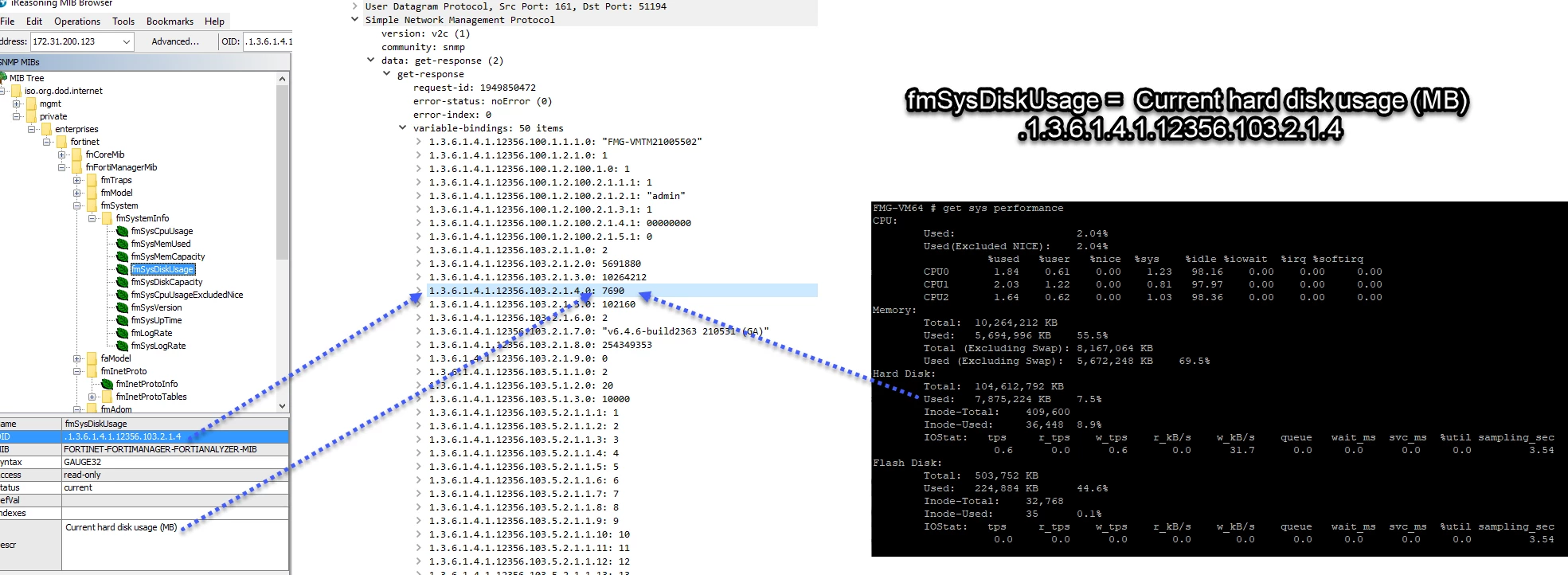Select the highlighted fmSysDiskUsage tree item

(162, 270)
